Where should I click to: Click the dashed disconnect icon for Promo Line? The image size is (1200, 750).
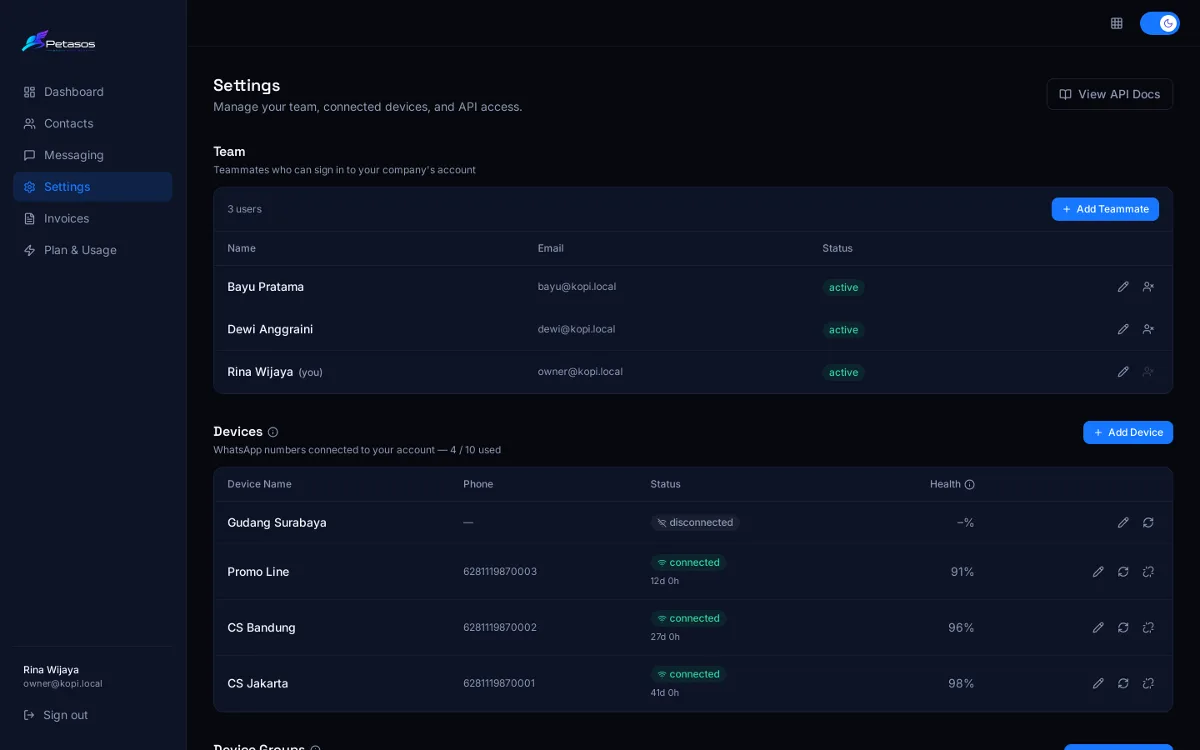coord(1148,572)
